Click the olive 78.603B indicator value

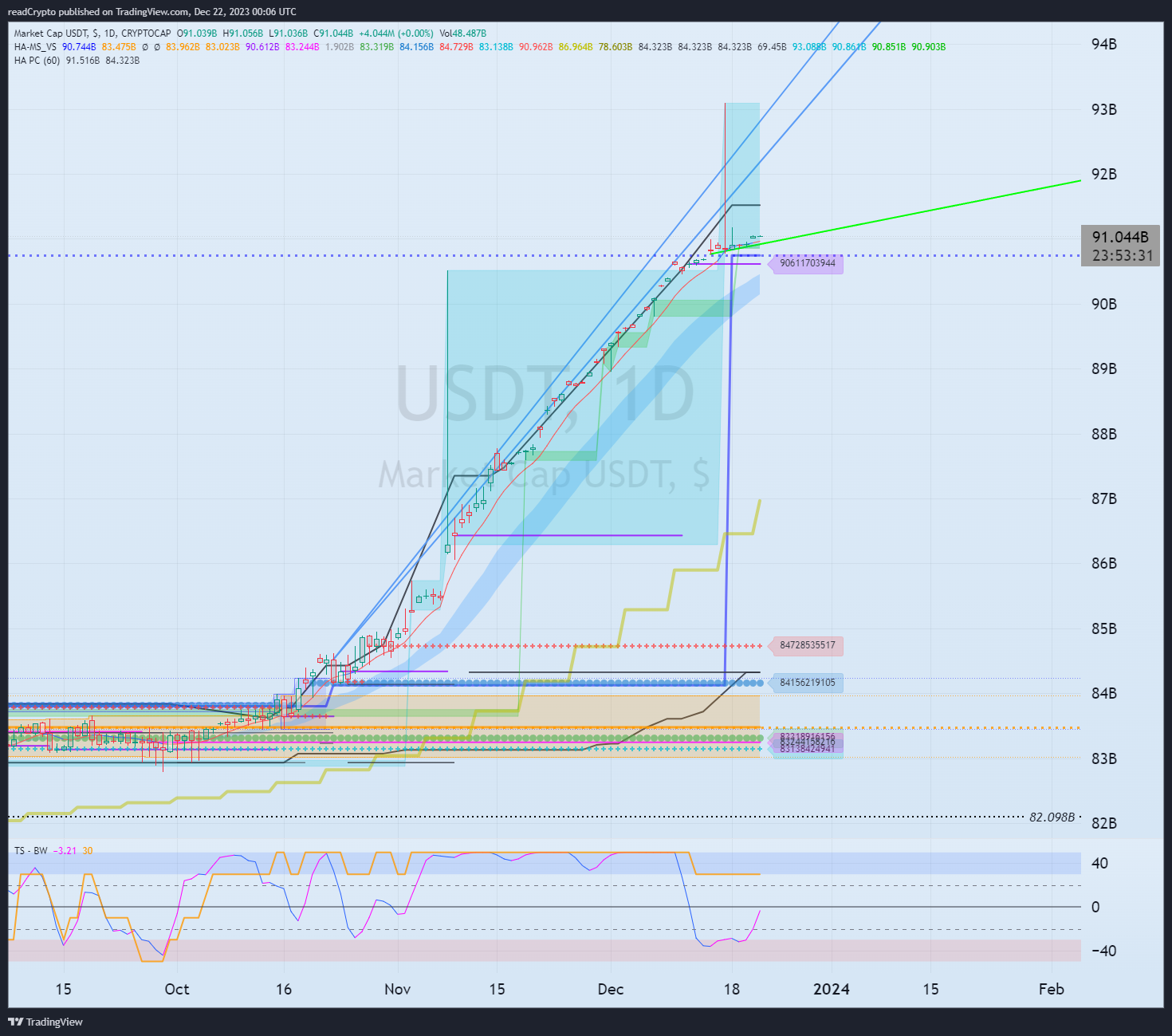pos(615,47)
